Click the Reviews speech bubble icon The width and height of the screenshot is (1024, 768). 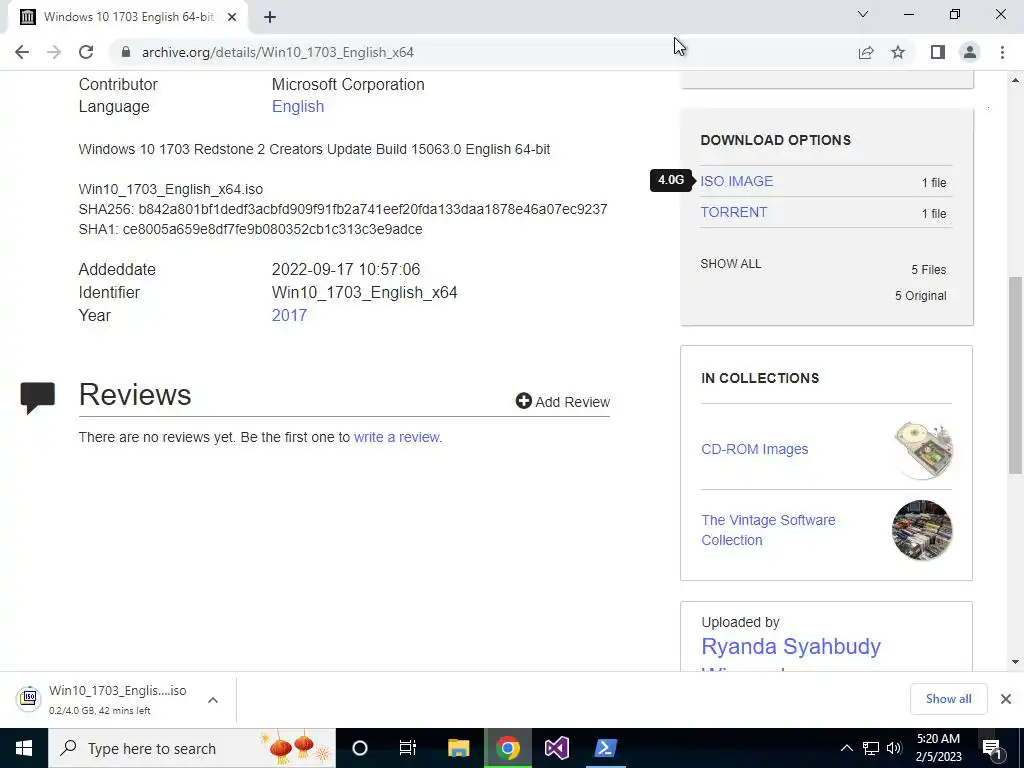coord(37,398)
